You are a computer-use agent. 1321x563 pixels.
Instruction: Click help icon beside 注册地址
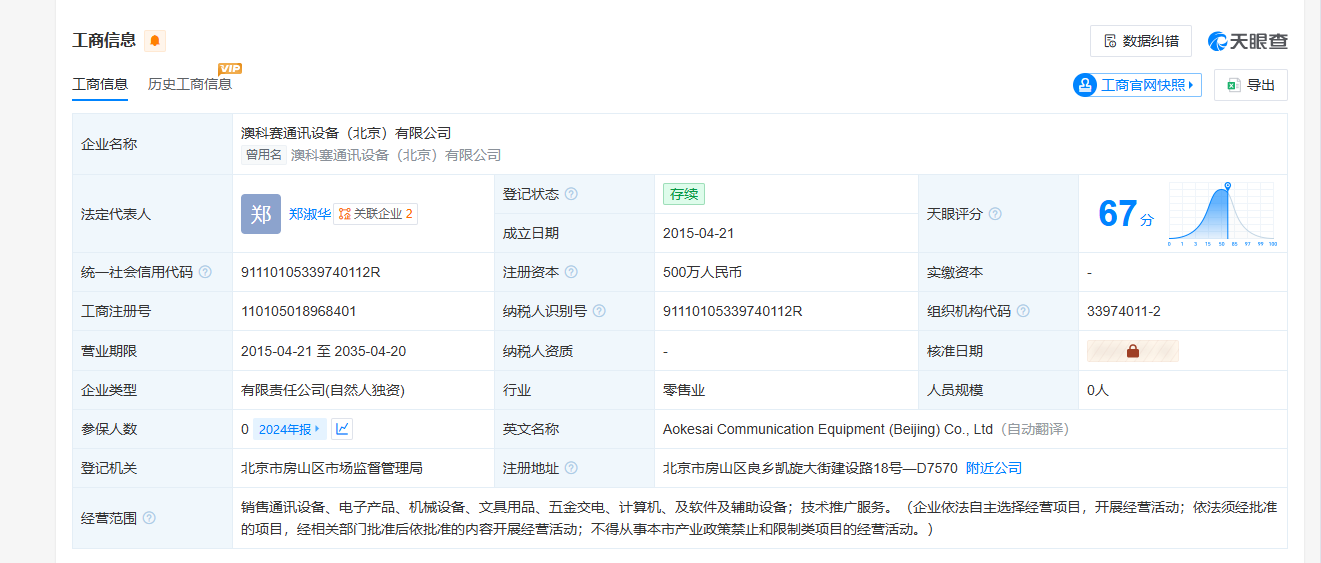(571, 468)
